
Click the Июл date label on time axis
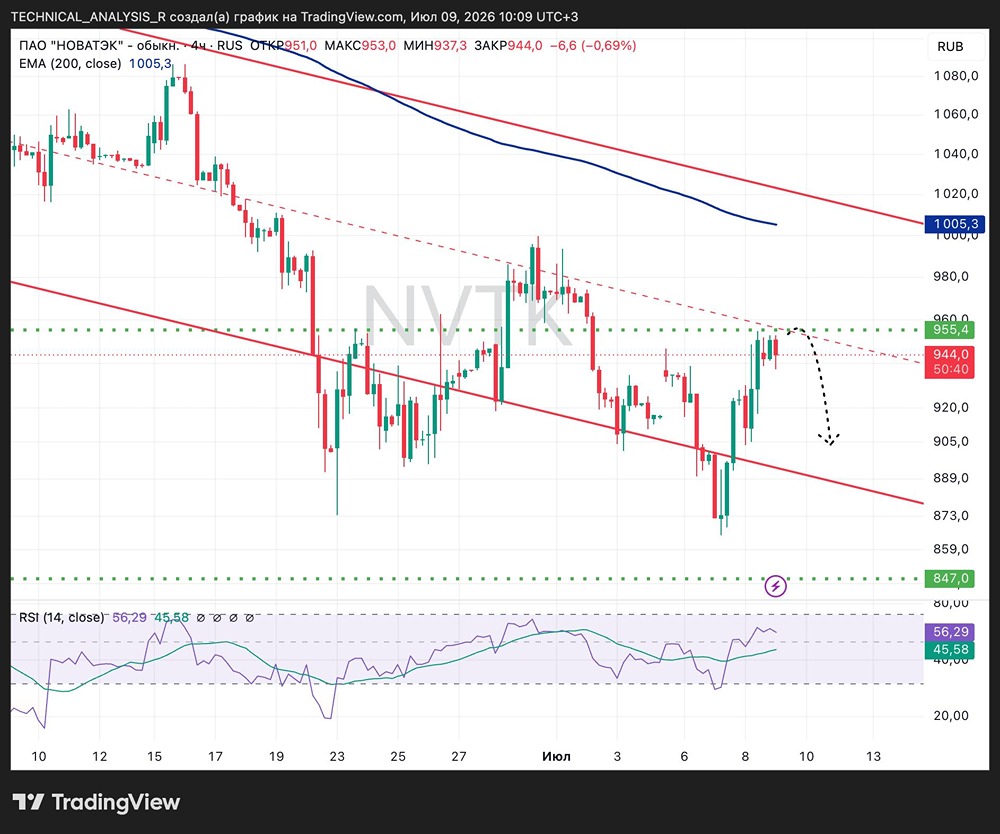(x=556, y=756)
